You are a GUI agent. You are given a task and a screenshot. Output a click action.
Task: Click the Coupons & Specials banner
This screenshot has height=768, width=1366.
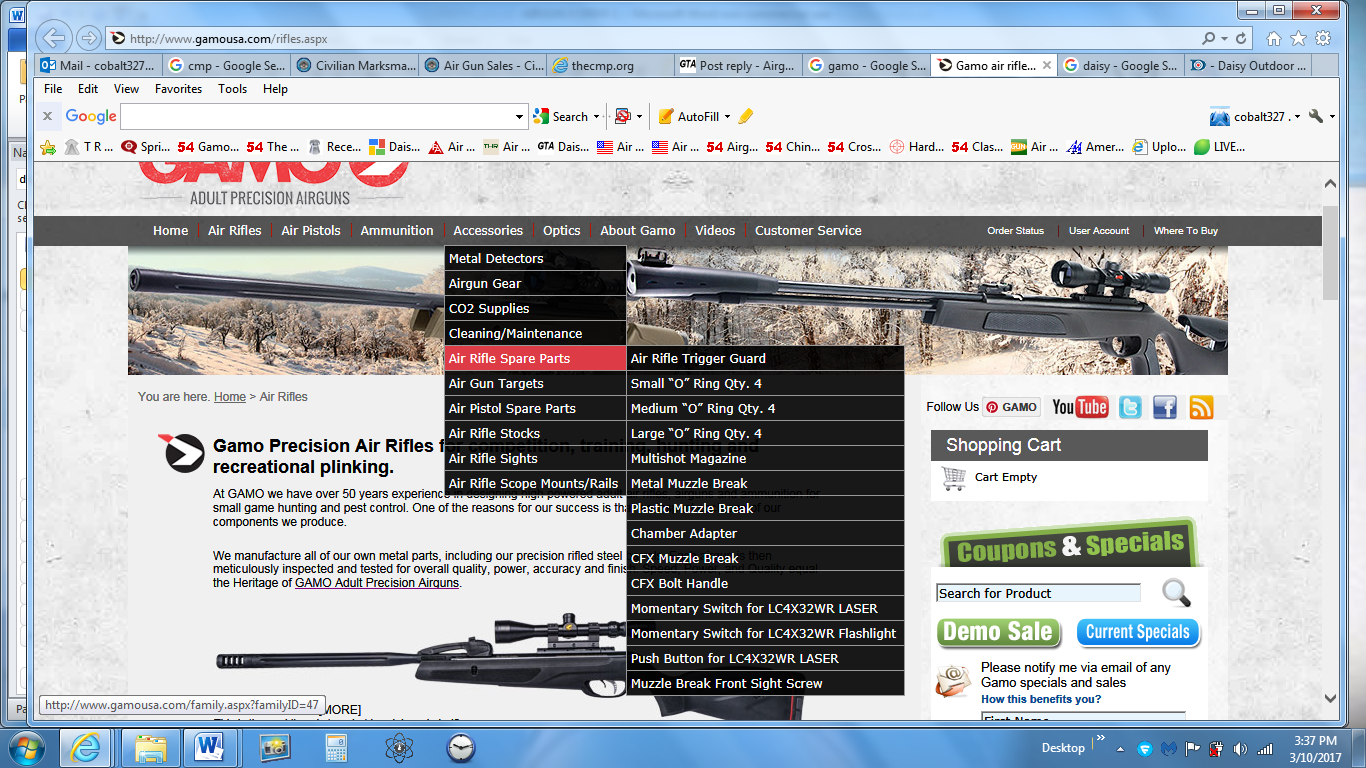pyautogui.click(x=1068, y=545)
